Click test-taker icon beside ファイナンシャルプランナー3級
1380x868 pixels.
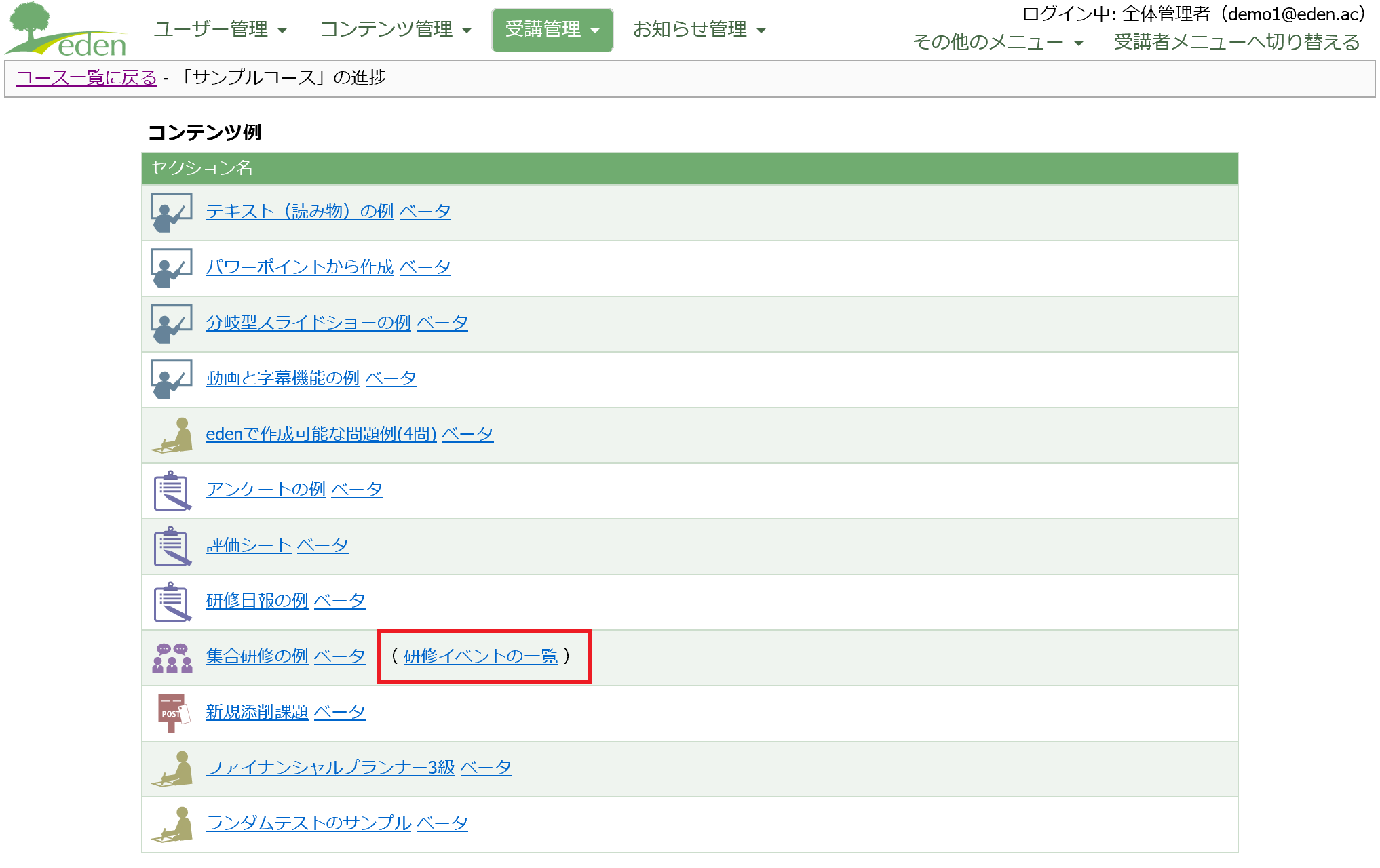click(172, 769)
